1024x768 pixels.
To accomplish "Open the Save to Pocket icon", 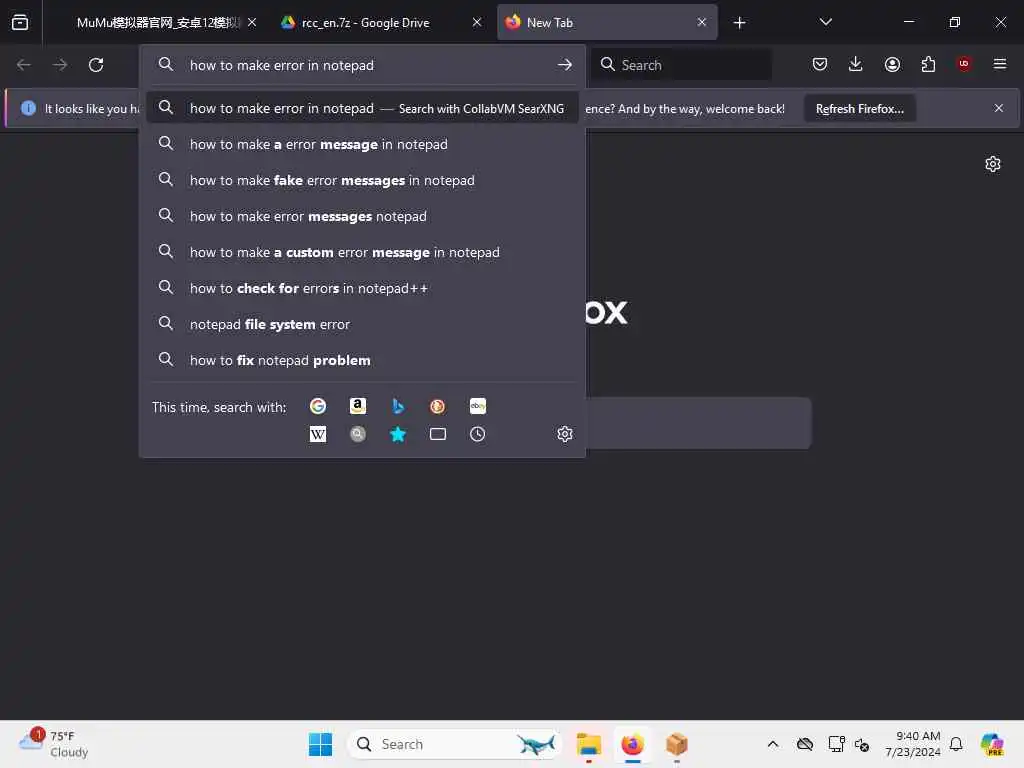I will click(820, 64).
